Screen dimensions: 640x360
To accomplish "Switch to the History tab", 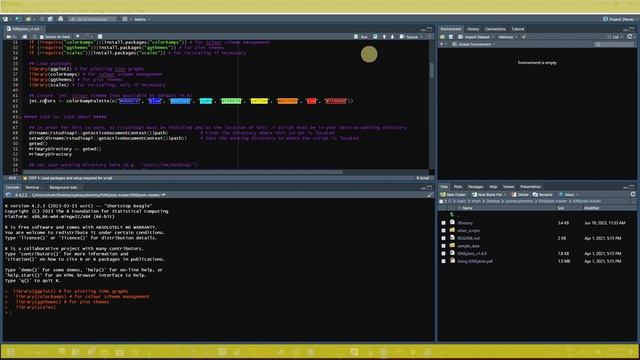I will 473,29.
